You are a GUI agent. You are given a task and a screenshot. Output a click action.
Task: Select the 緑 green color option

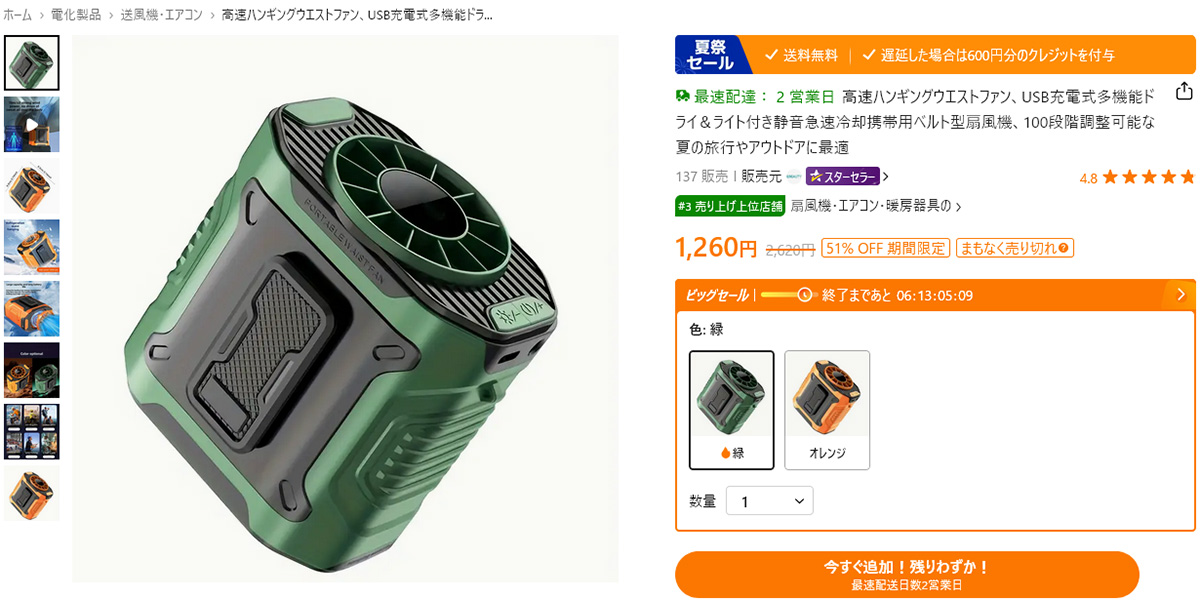pyautogui.click(x=732, y=410)
